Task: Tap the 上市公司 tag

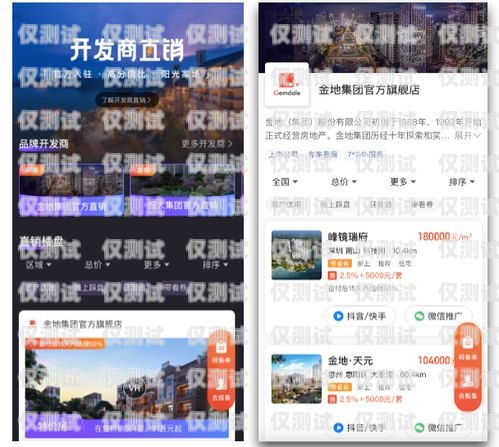Action: pos(283,154)
